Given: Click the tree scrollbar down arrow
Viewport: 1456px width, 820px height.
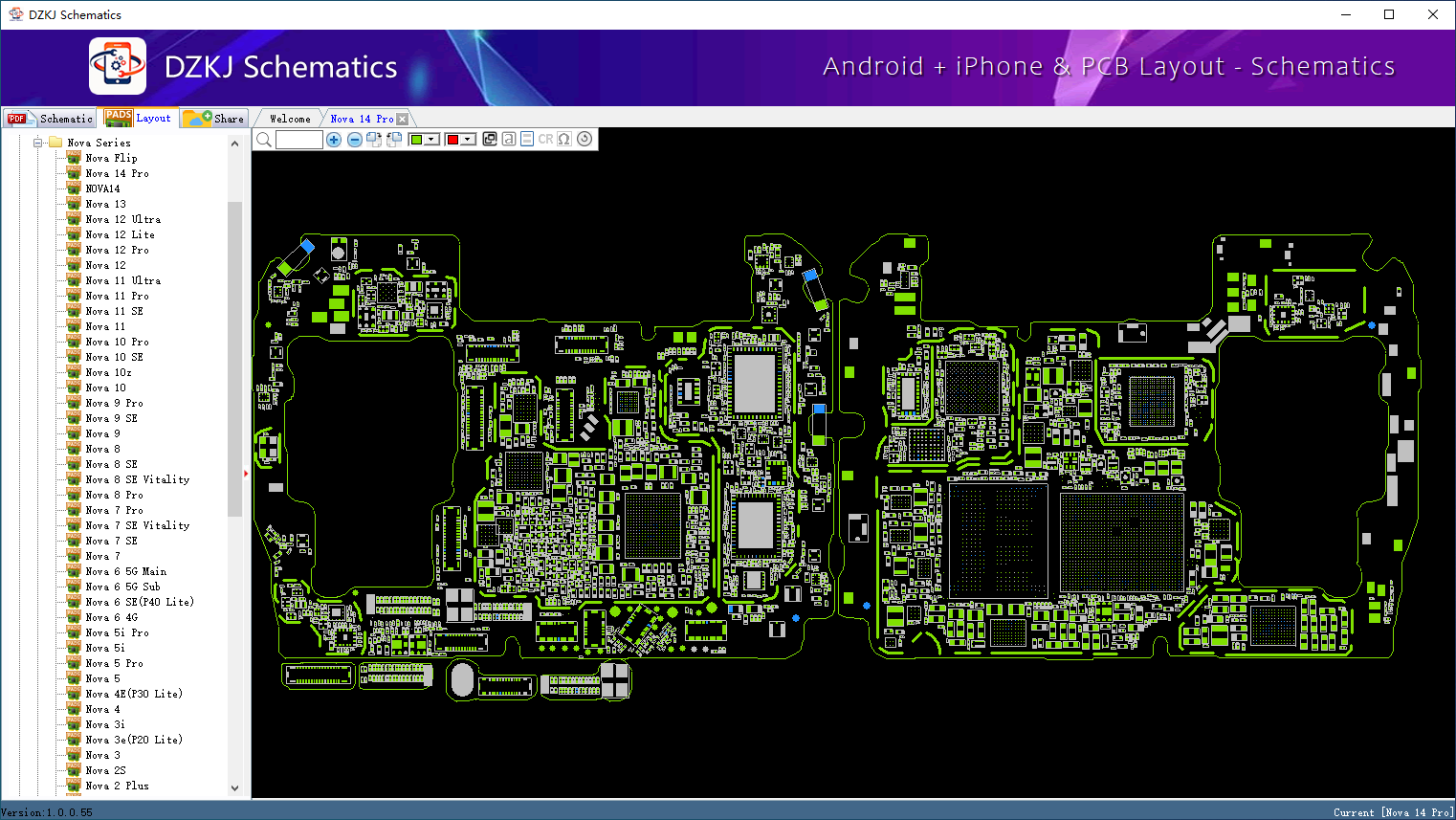Looking at the screenshot, I should 234,788.
